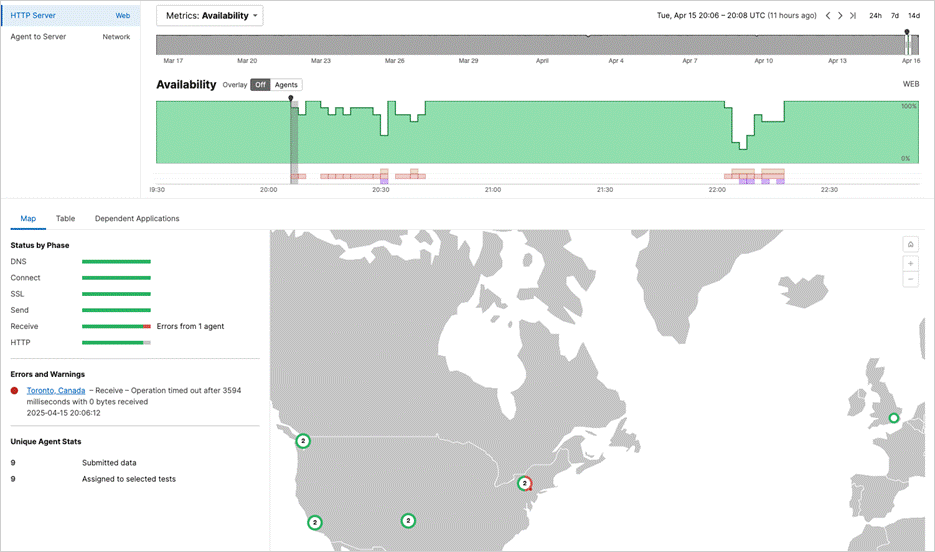Open the Toronto, Canada link
Viewport: 935px width, 552px height.
56,390
